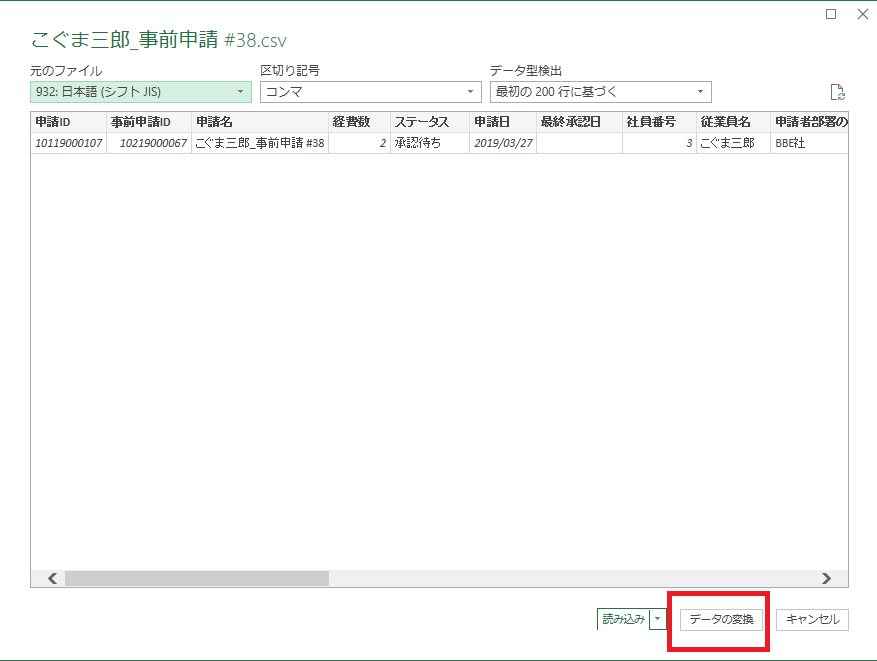Click the 承認待ち status cell
Screen dimensions: 877x661
point(430,143)
